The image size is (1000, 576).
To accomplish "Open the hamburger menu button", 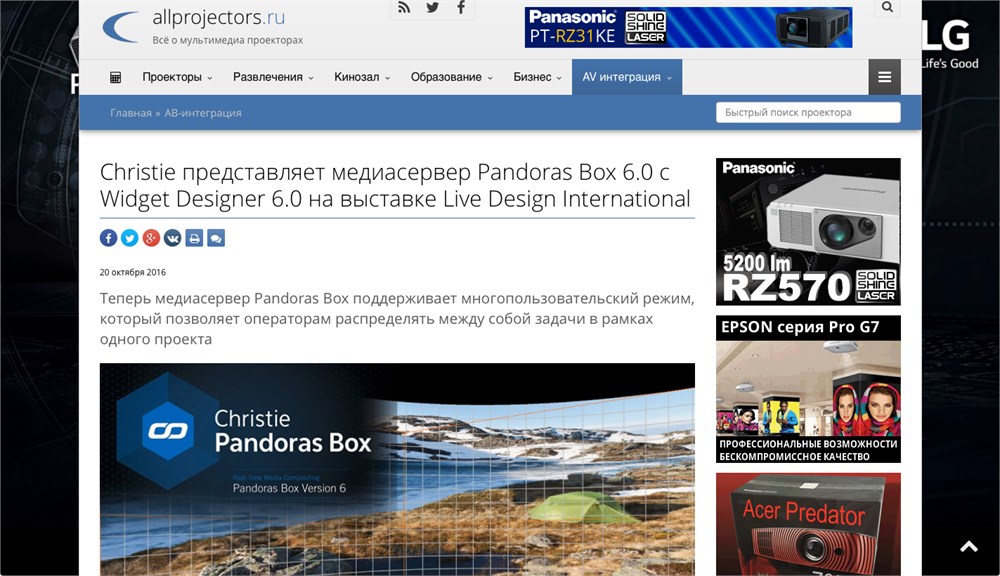I will tap(885, 77).
